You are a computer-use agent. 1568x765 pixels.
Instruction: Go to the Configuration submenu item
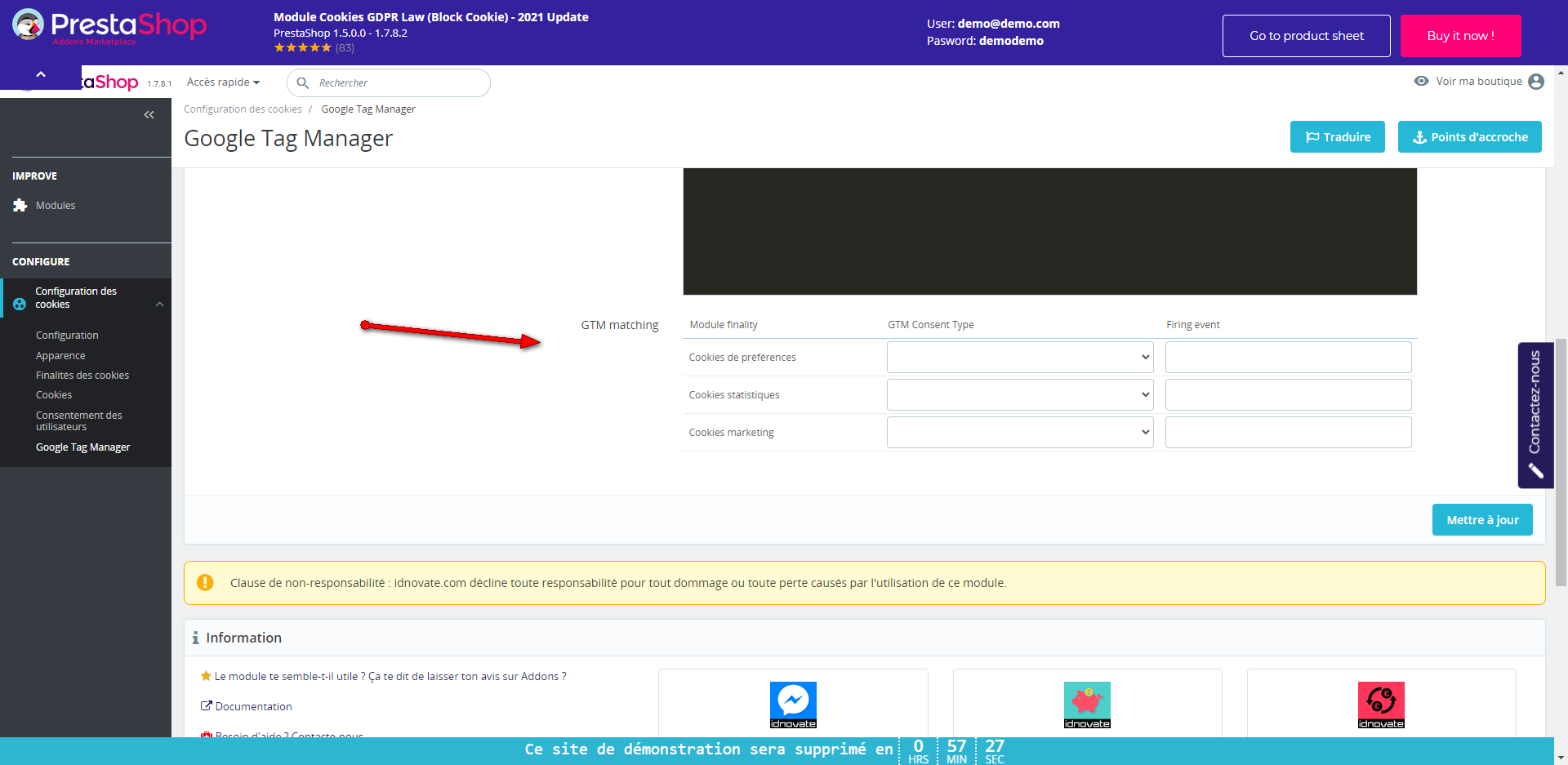point(67,336)
